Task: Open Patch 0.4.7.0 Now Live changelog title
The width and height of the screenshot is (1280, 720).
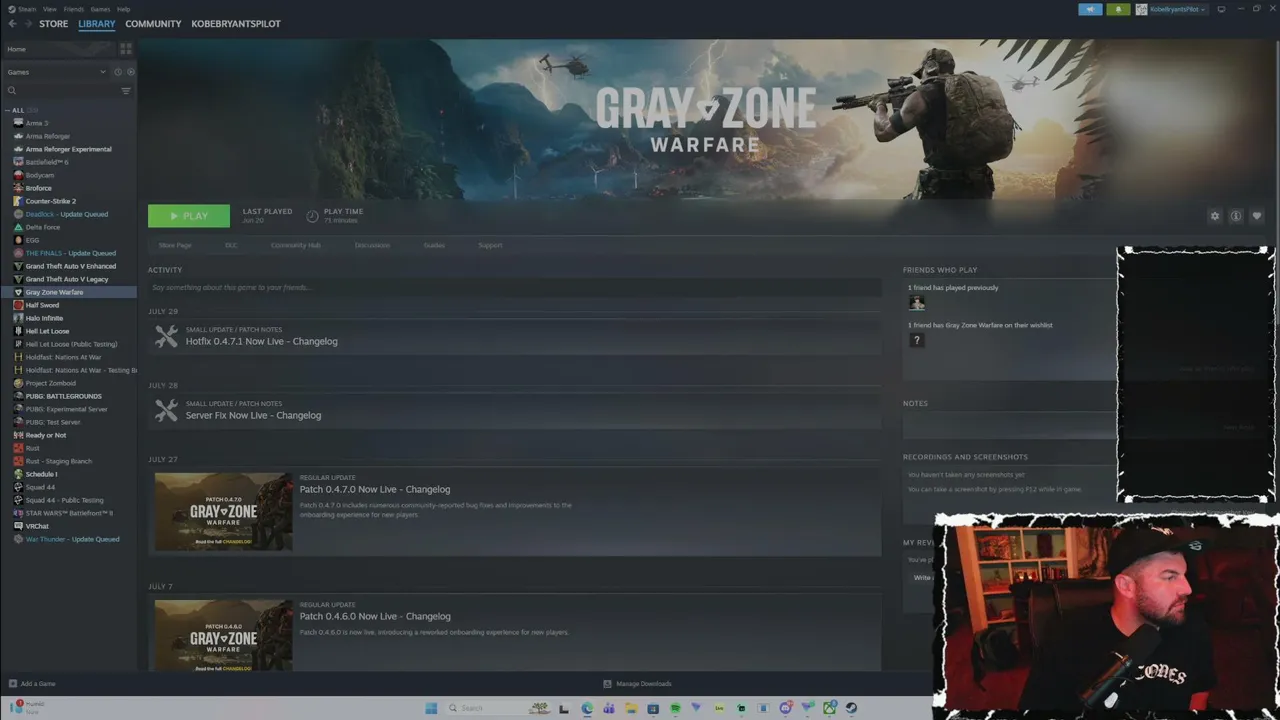Action: pyautogui.click(x=375, y=489)
